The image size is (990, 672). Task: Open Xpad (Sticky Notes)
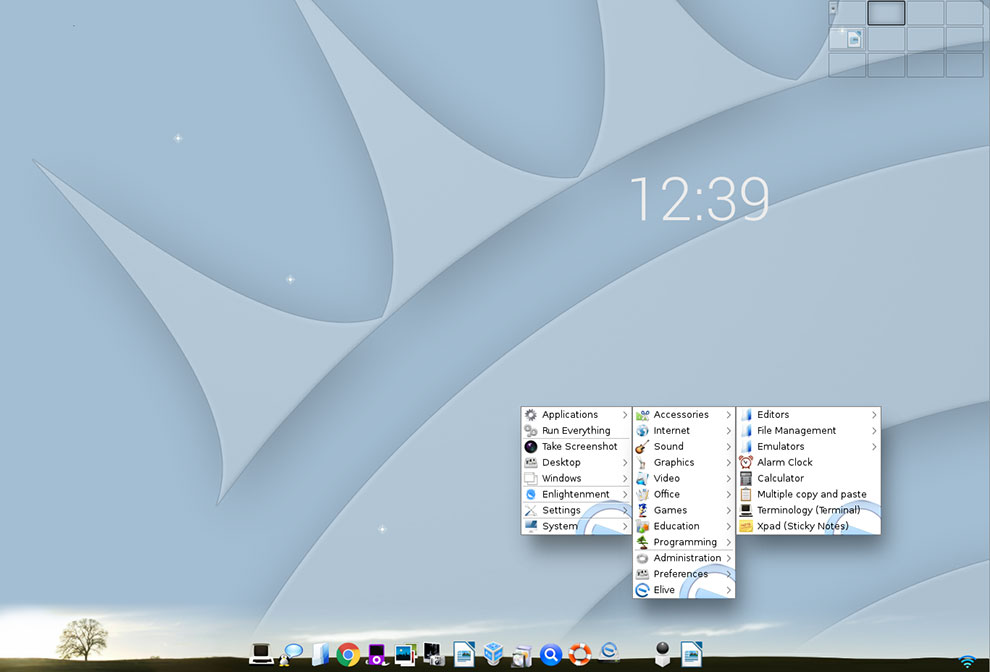[x=808, y=526]
